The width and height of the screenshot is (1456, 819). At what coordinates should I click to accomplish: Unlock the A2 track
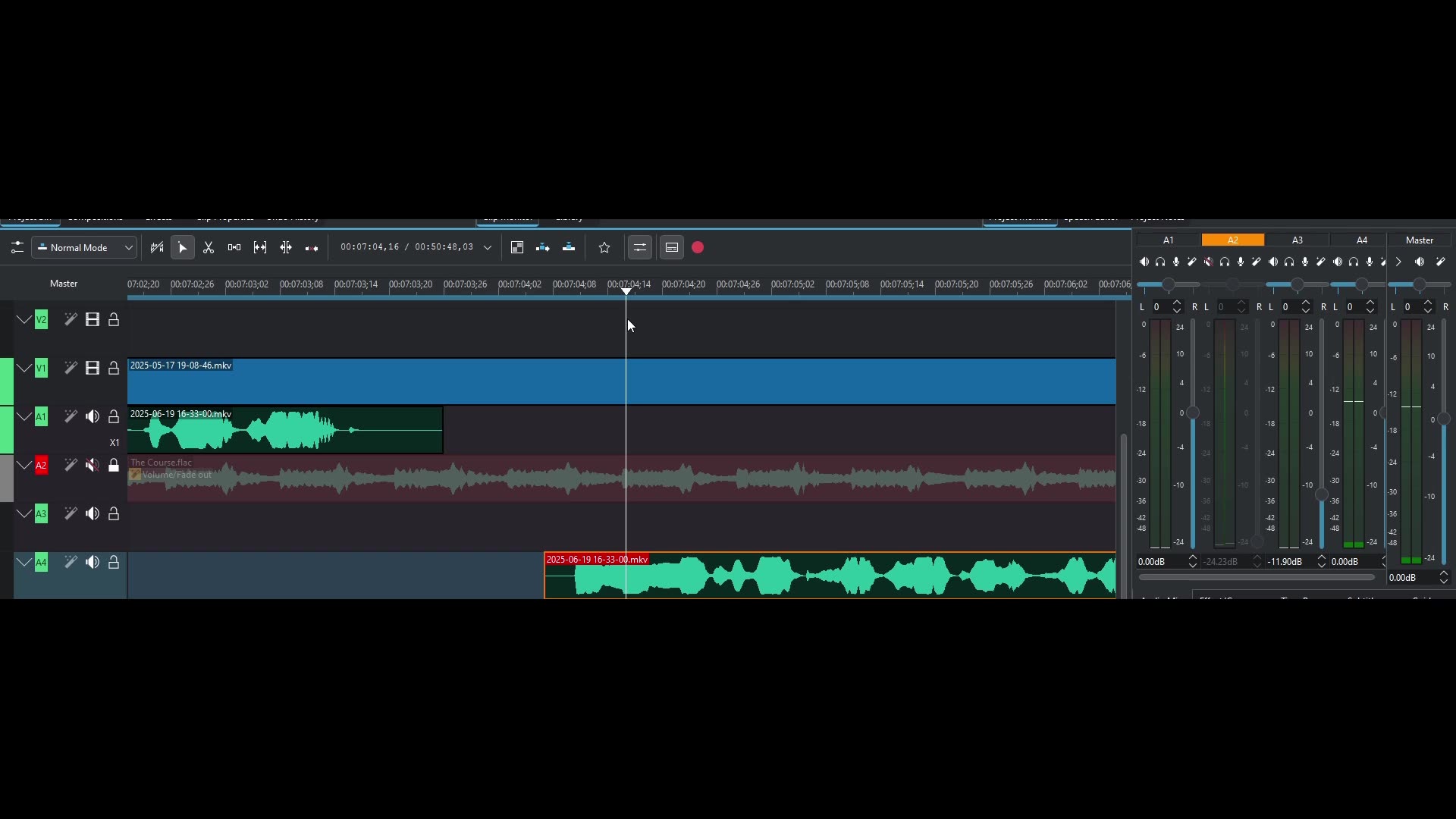pyautogui.click(x=114, y=466)
